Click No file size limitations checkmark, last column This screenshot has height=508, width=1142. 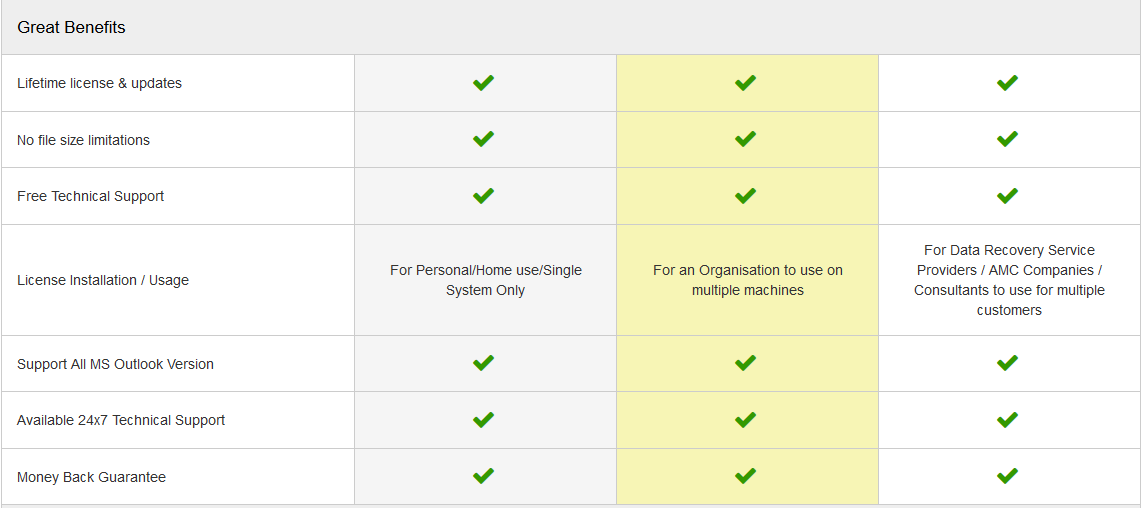click(1007, 139)
